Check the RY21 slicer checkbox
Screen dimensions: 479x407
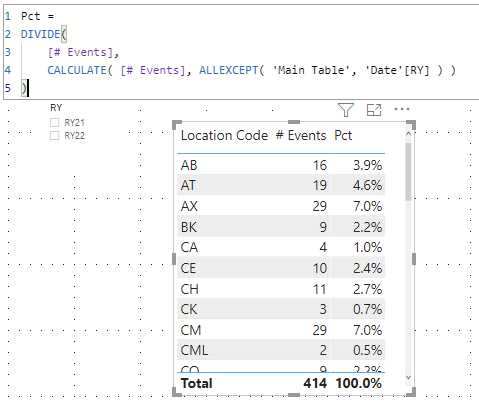(54, 122)
